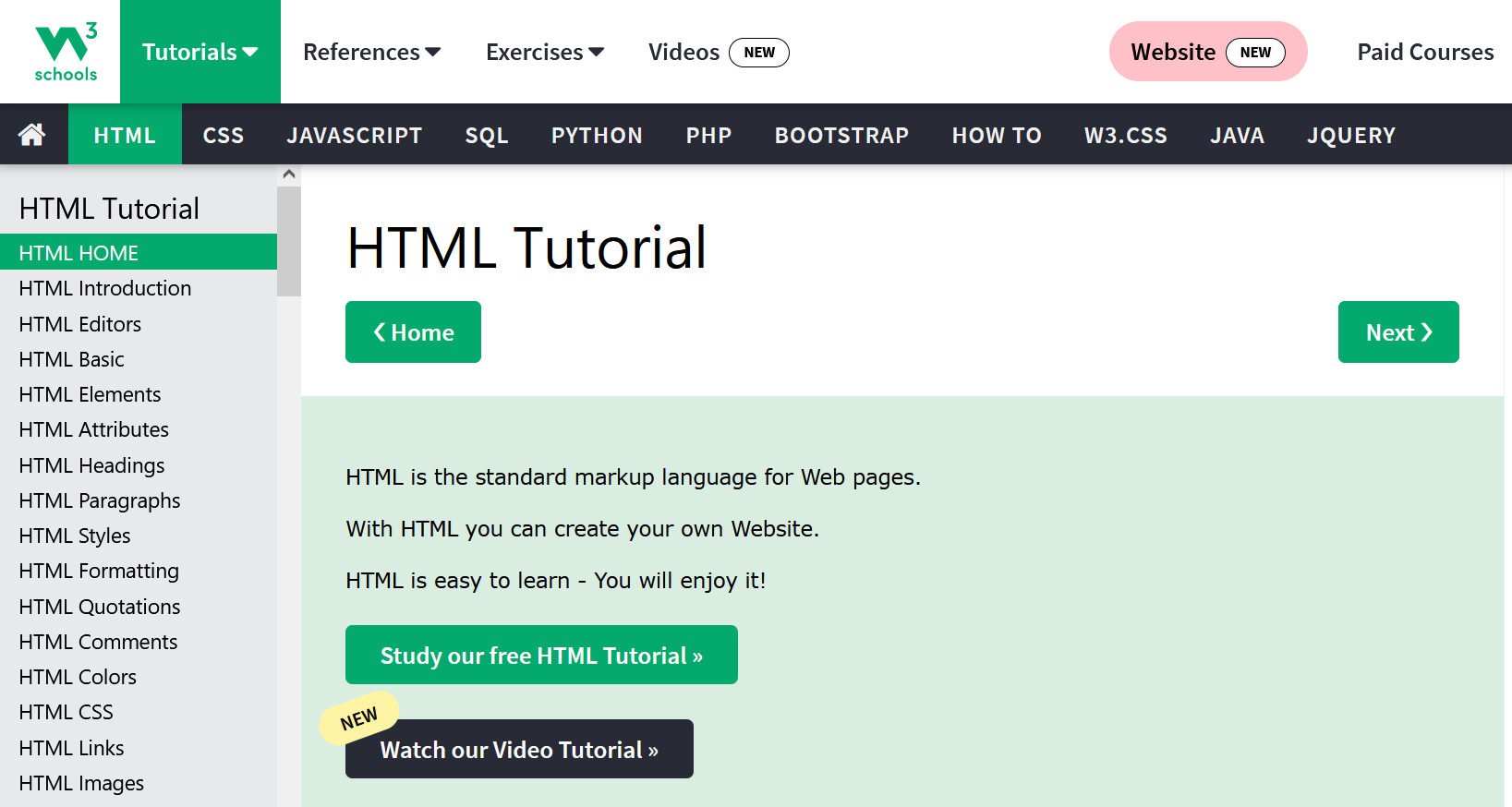Click the sidebar scrollbar thumb
This screenshot has height=807, width=1512.
289,240
